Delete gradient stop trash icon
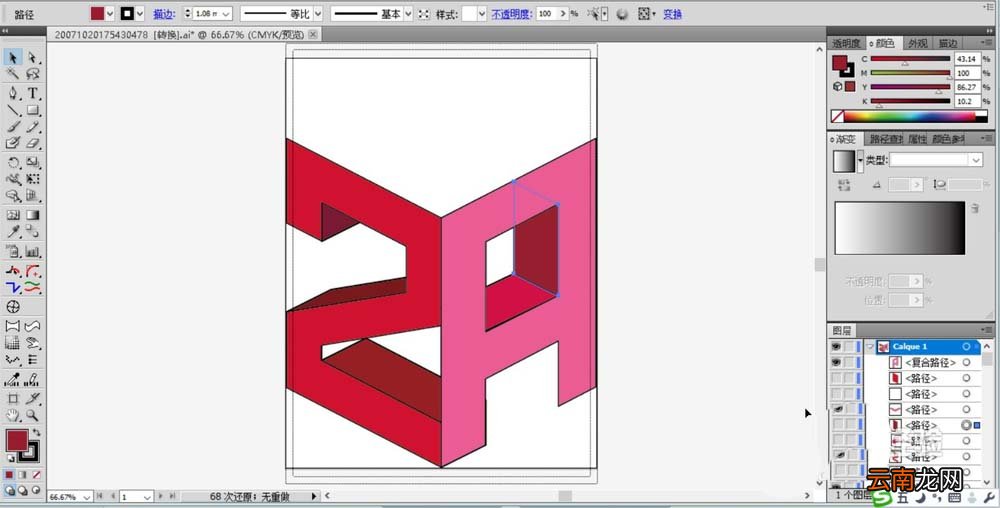1000x508 pixels. tap(975, 208)
